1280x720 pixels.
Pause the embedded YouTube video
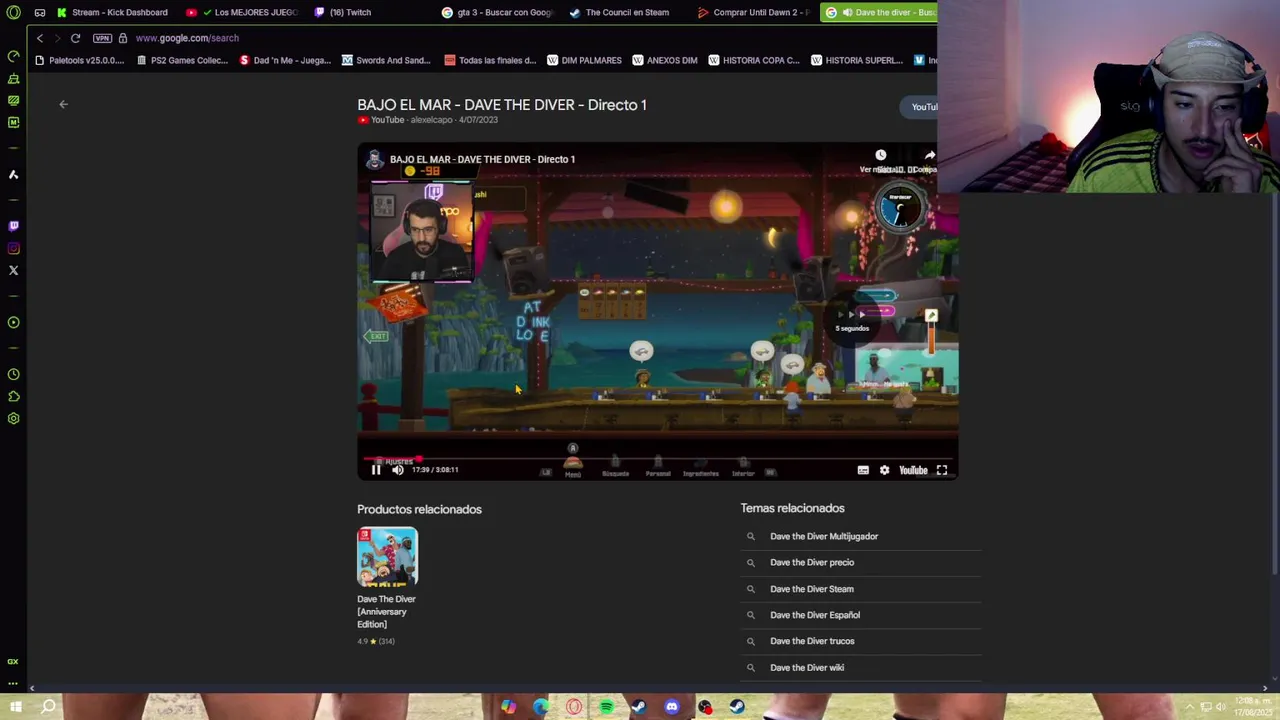coord(376,470)
